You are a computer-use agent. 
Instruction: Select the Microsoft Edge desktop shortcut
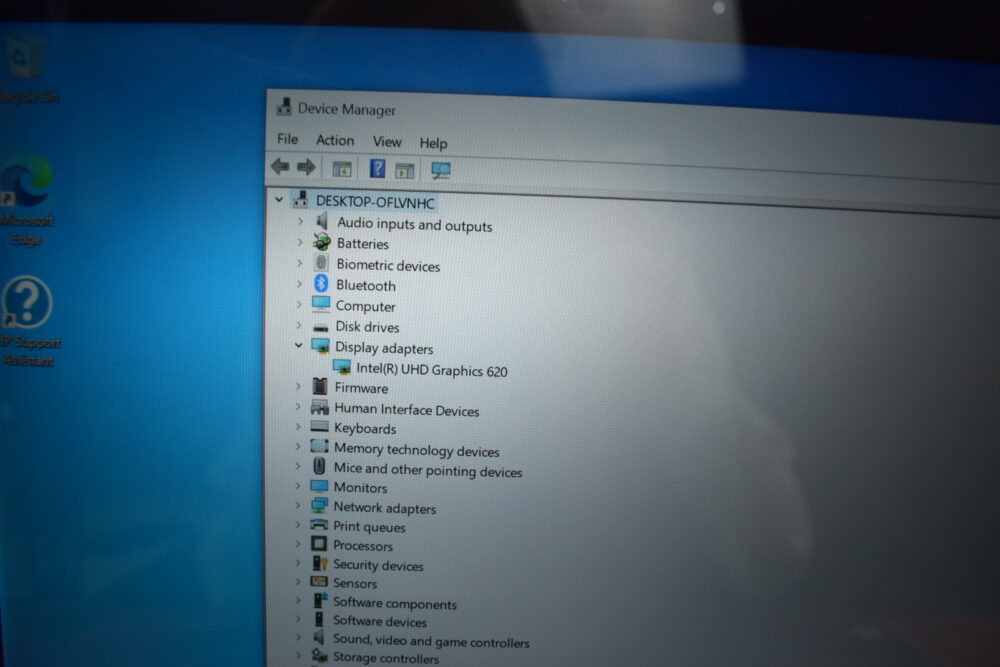tap(27, 200)
